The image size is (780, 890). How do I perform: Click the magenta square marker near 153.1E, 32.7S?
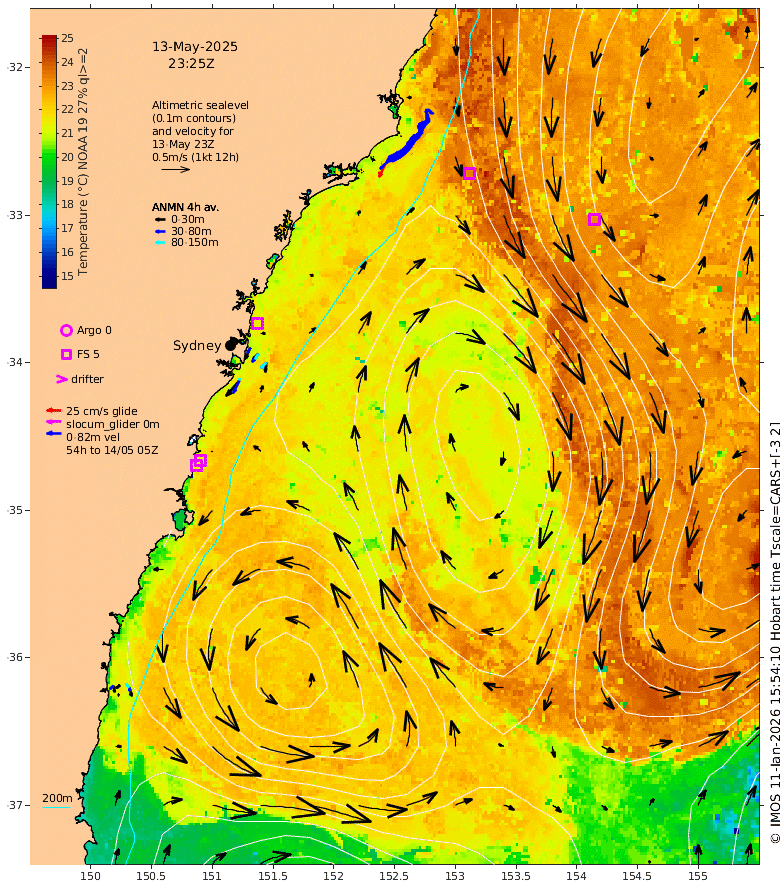pyautogui.click(x=469, y=174)
